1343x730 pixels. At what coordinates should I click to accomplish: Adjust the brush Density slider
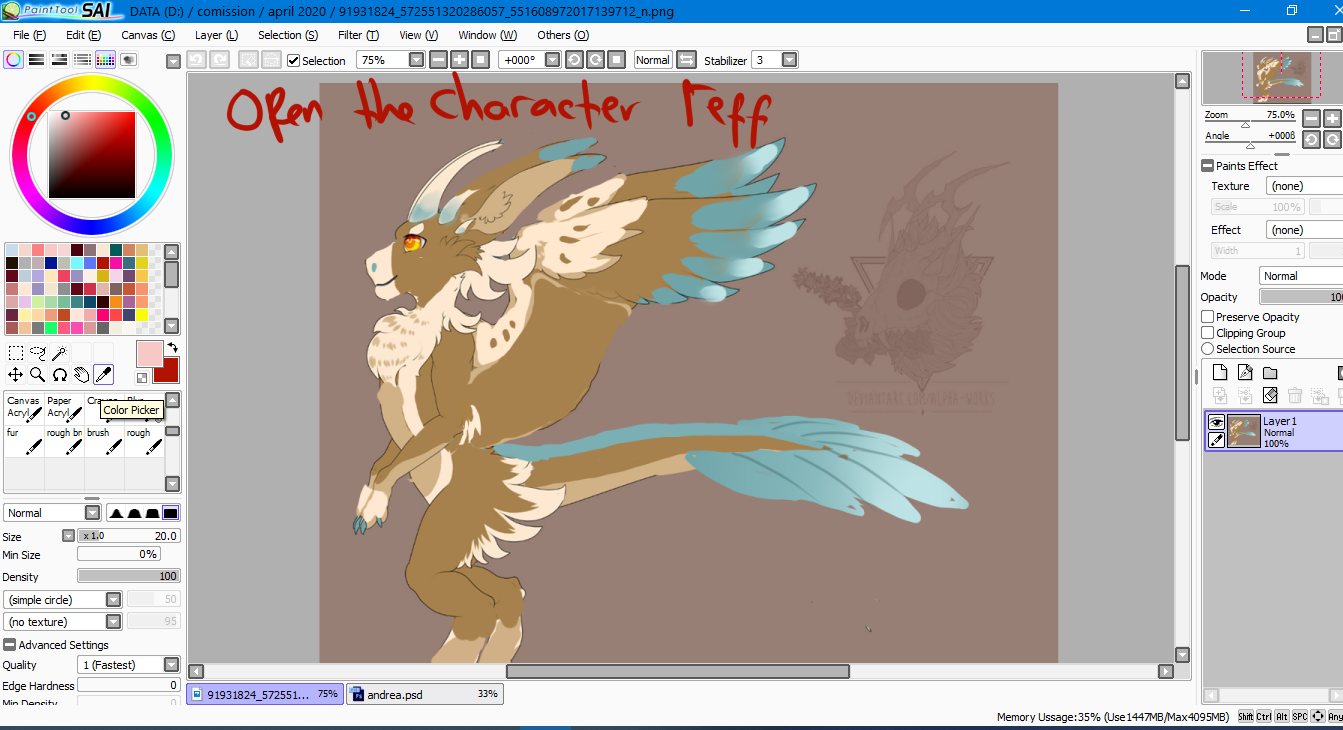pos(128,576)
